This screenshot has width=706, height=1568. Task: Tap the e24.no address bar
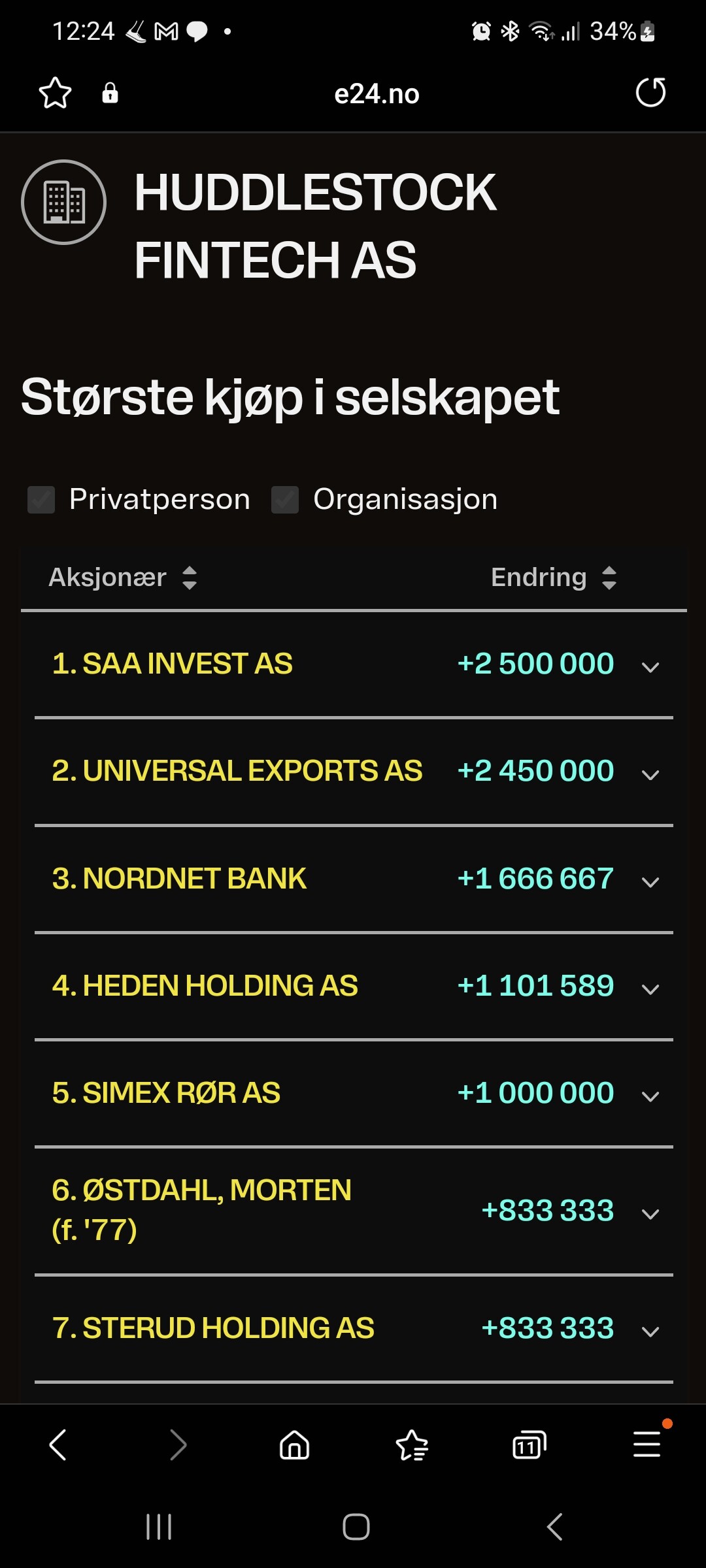[377, 93]
